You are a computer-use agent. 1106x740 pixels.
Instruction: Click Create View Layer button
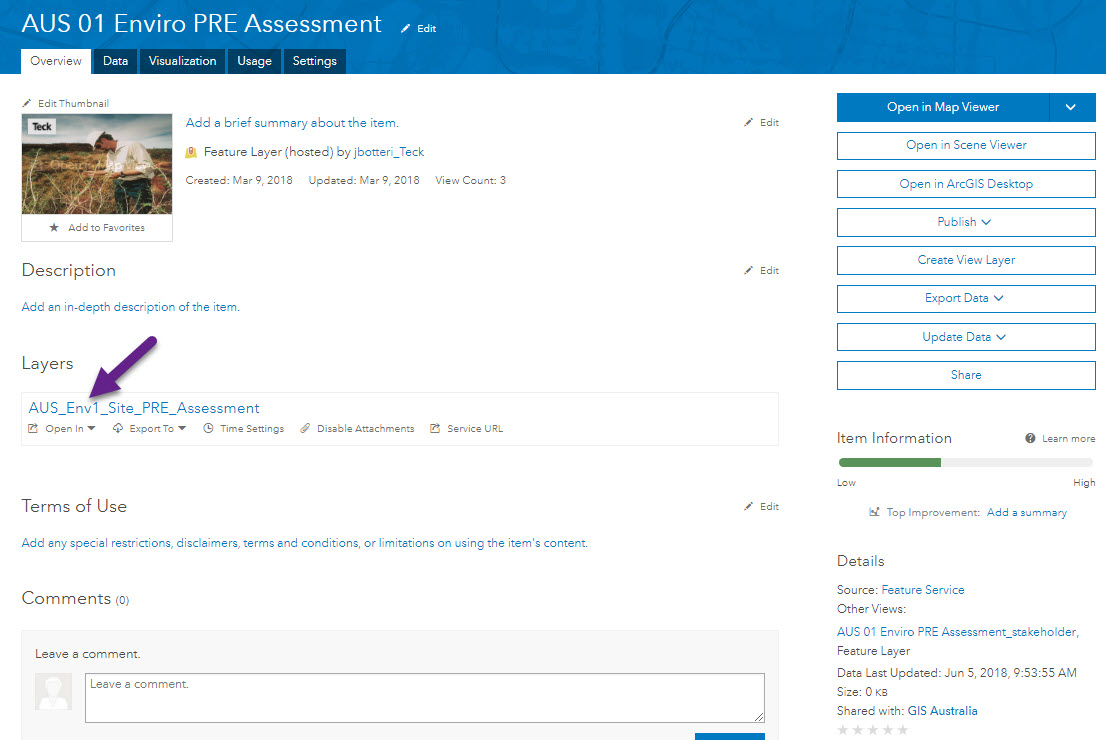point(966,260)
